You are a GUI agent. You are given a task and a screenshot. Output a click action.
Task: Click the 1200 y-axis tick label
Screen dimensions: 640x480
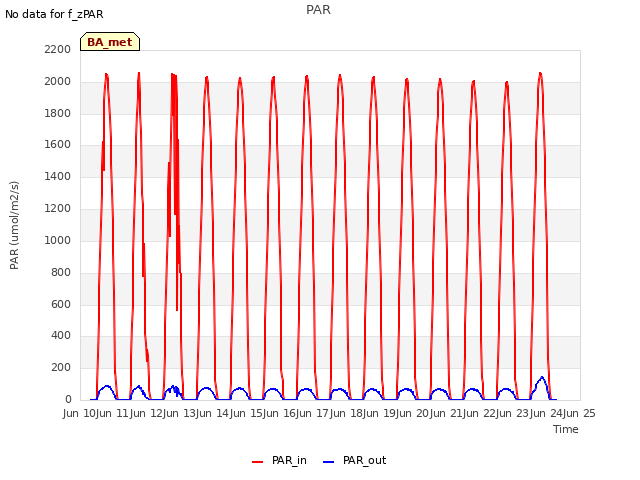58,208
